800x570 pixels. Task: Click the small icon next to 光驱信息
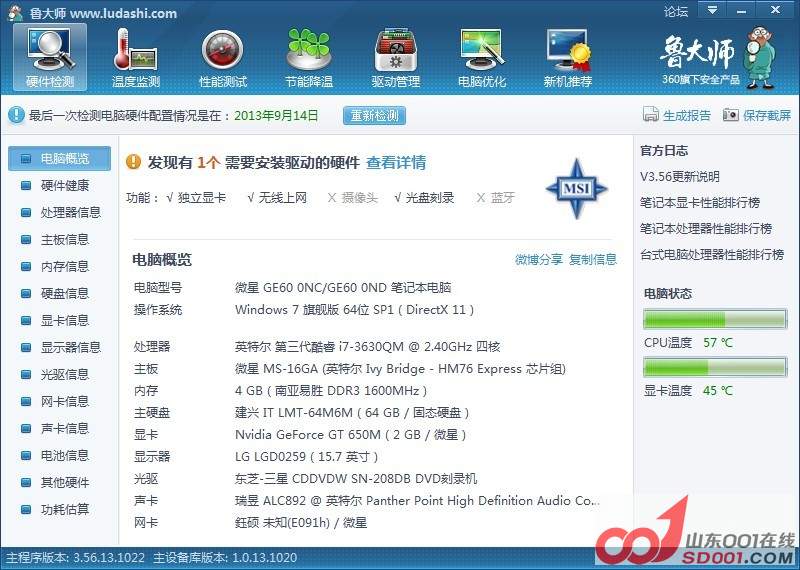pyautogui.click(x=26, y=375)
